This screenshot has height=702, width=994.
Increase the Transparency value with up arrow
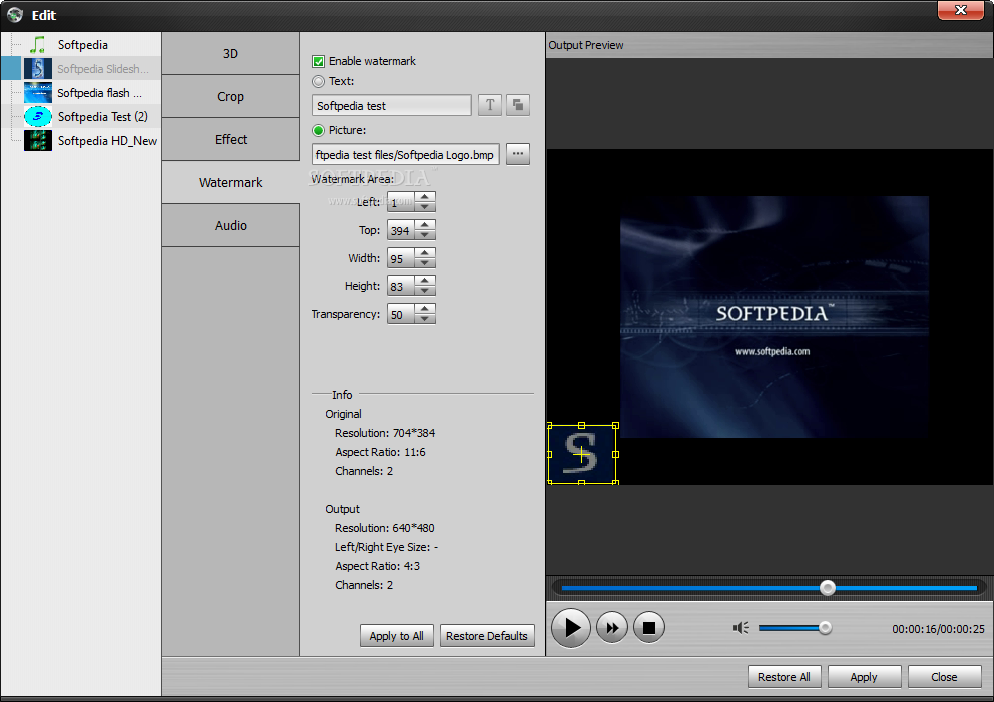[425, 308]
